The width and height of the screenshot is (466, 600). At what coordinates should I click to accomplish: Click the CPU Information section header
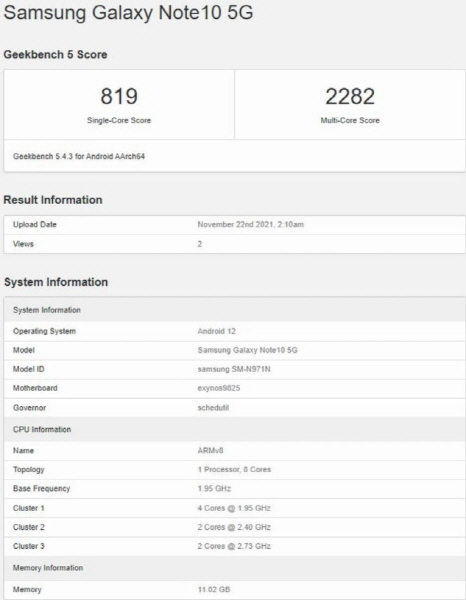[x=235, y=429]
